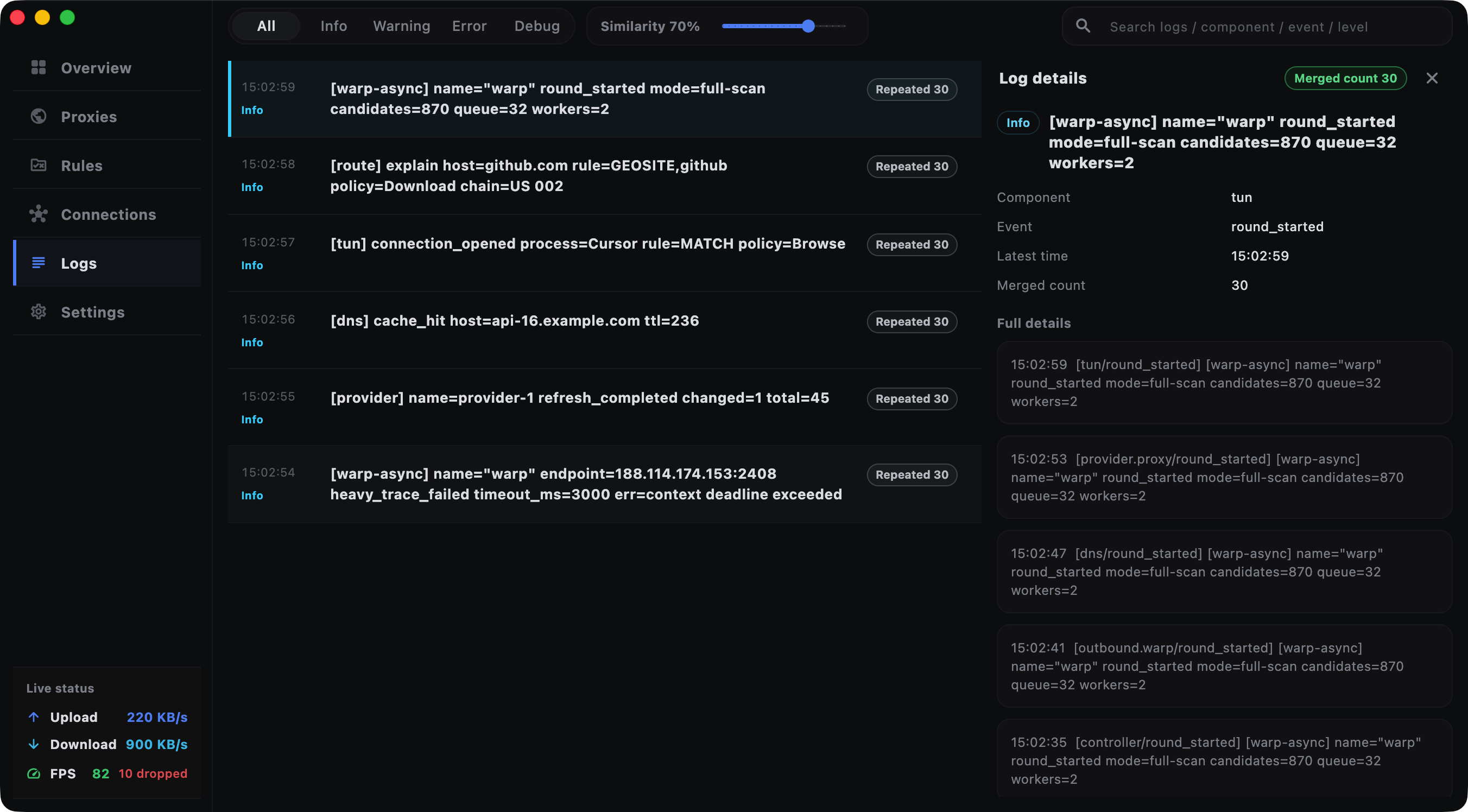
Task: Click the Logs lines icon
Action: point(38,263)
